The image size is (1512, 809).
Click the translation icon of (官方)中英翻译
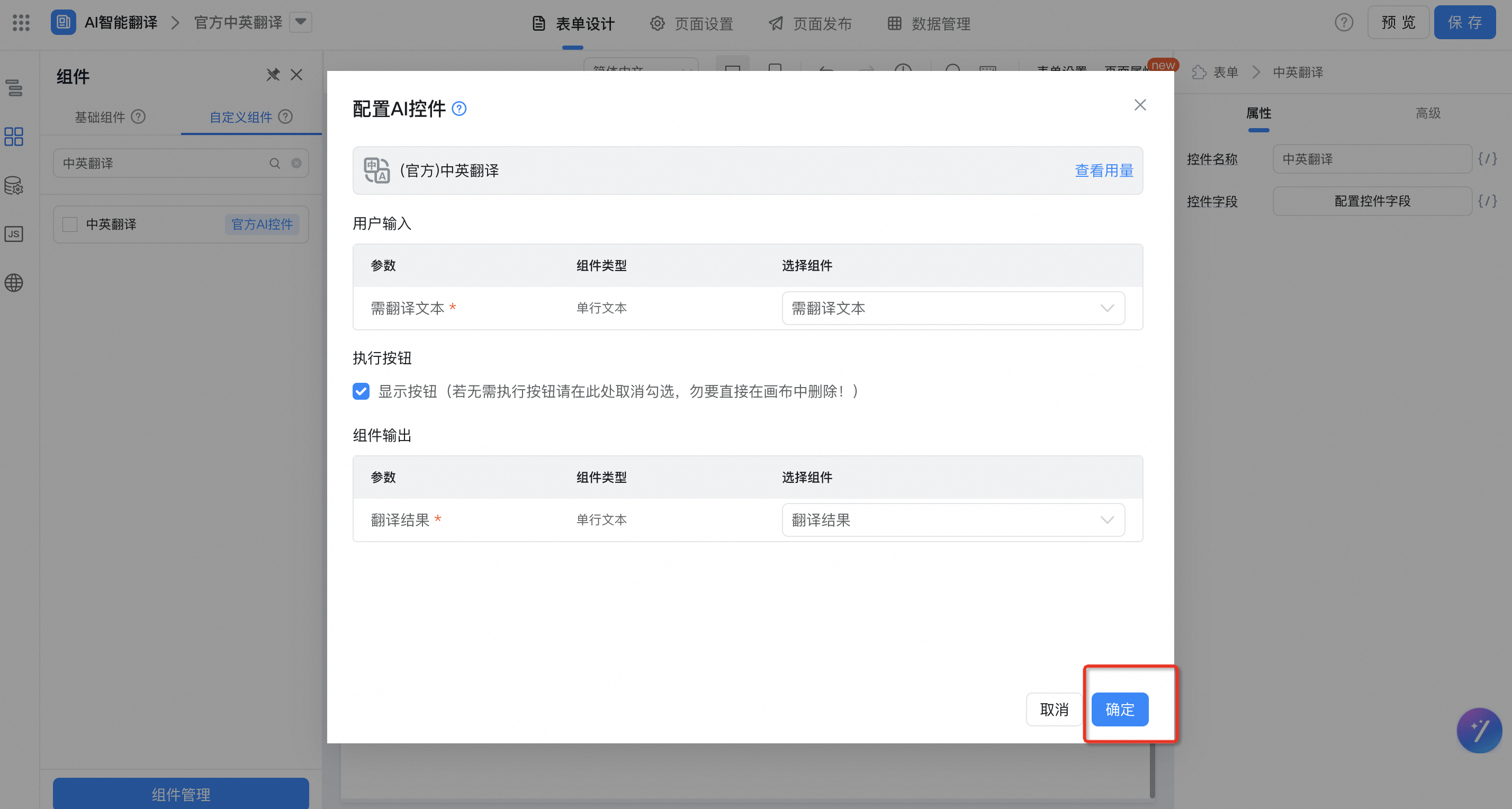[x=376, y=170]
